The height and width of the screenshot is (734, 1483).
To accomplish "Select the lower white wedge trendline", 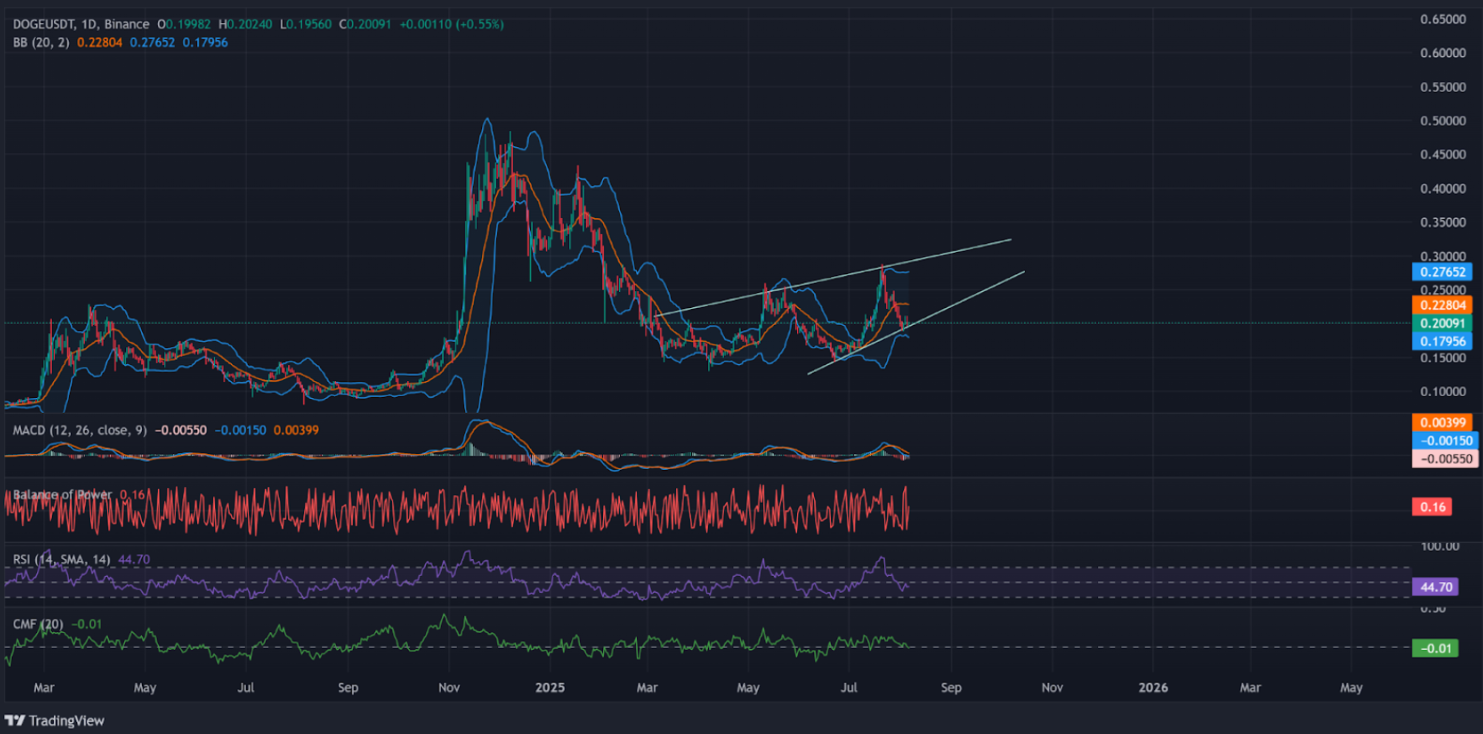I will pos(915,323).
